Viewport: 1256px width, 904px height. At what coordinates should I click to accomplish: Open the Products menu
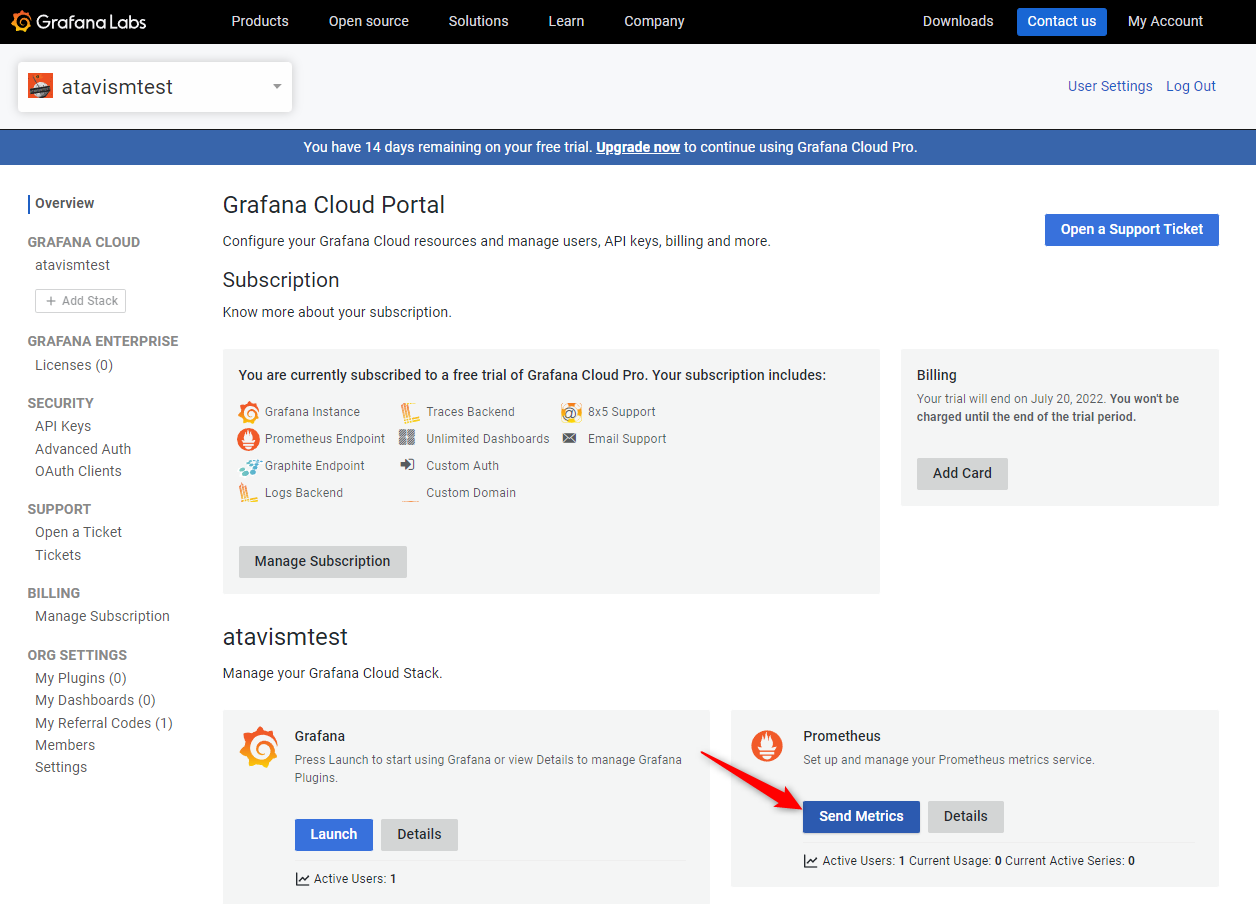tap(260, 21)
